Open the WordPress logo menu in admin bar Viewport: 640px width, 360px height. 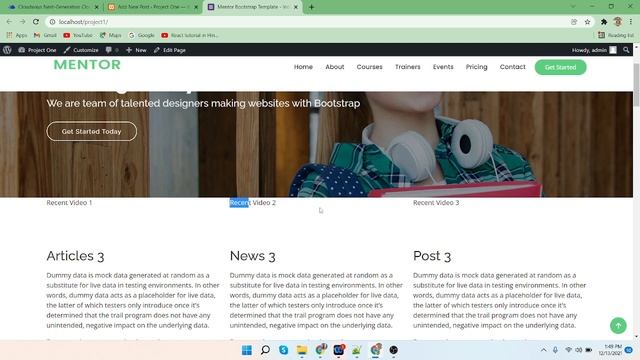coord(7,50)
